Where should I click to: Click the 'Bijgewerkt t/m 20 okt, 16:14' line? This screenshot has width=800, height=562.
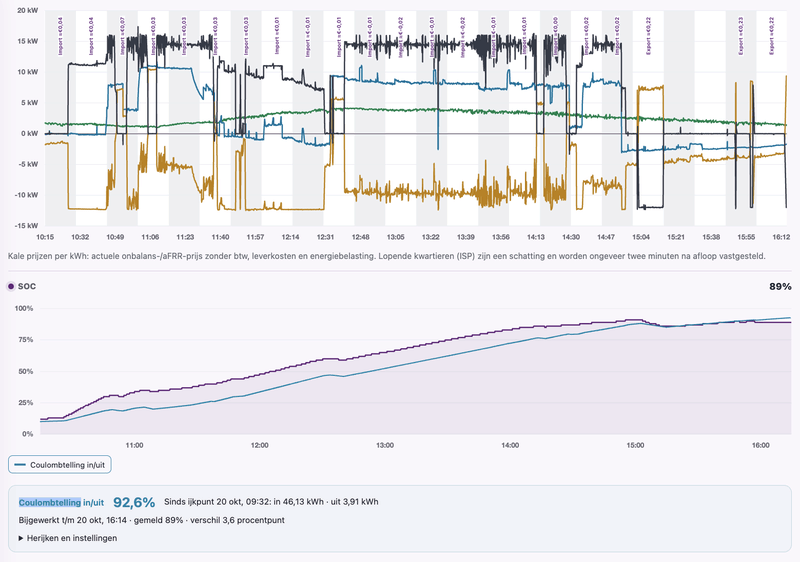click(x=152, y=520)
